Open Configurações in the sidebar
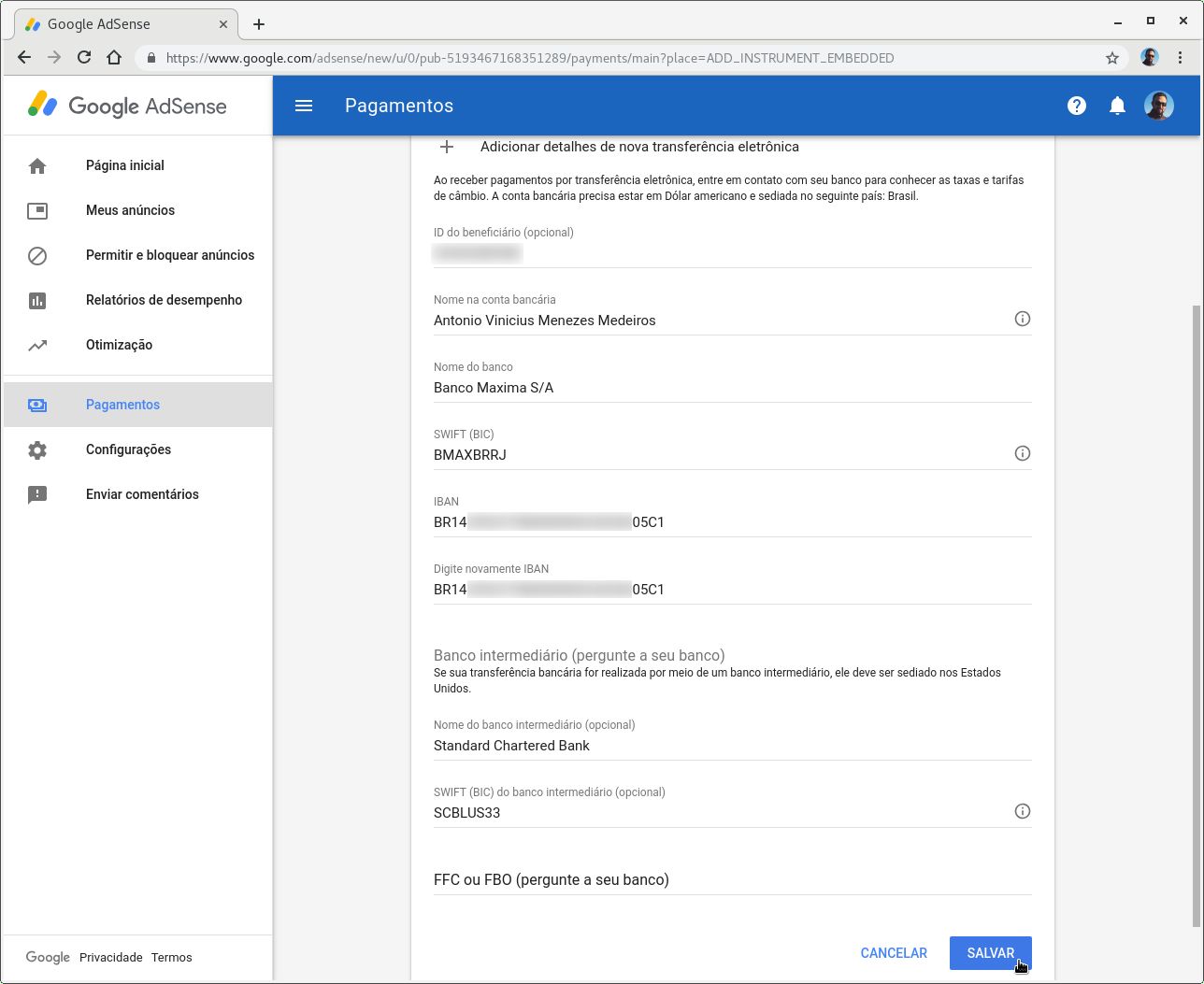1204x984 pixels. tap(138, 449)
